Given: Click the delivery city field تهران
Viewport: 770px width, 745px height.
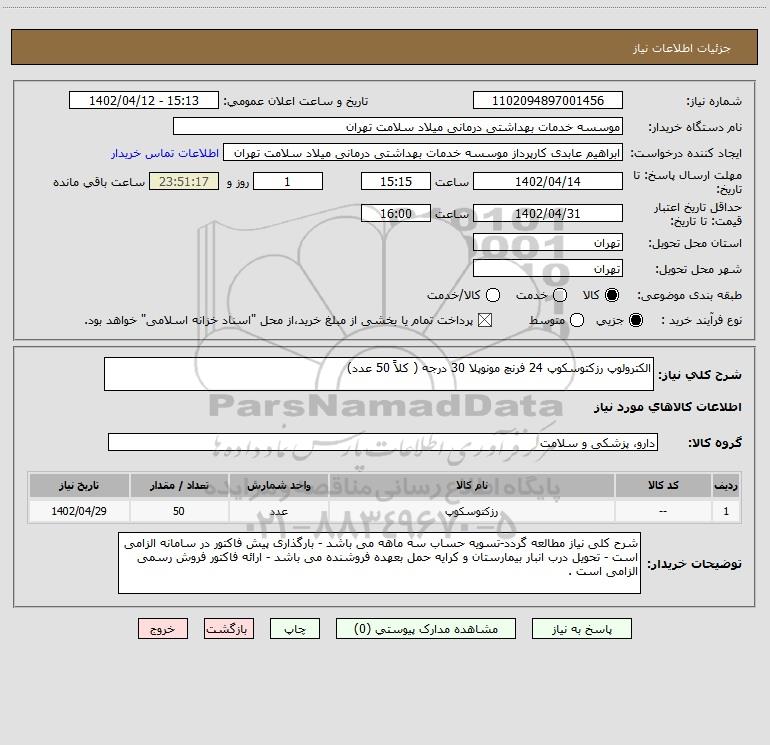Looking at the screenshot, I should click(548, 268).
